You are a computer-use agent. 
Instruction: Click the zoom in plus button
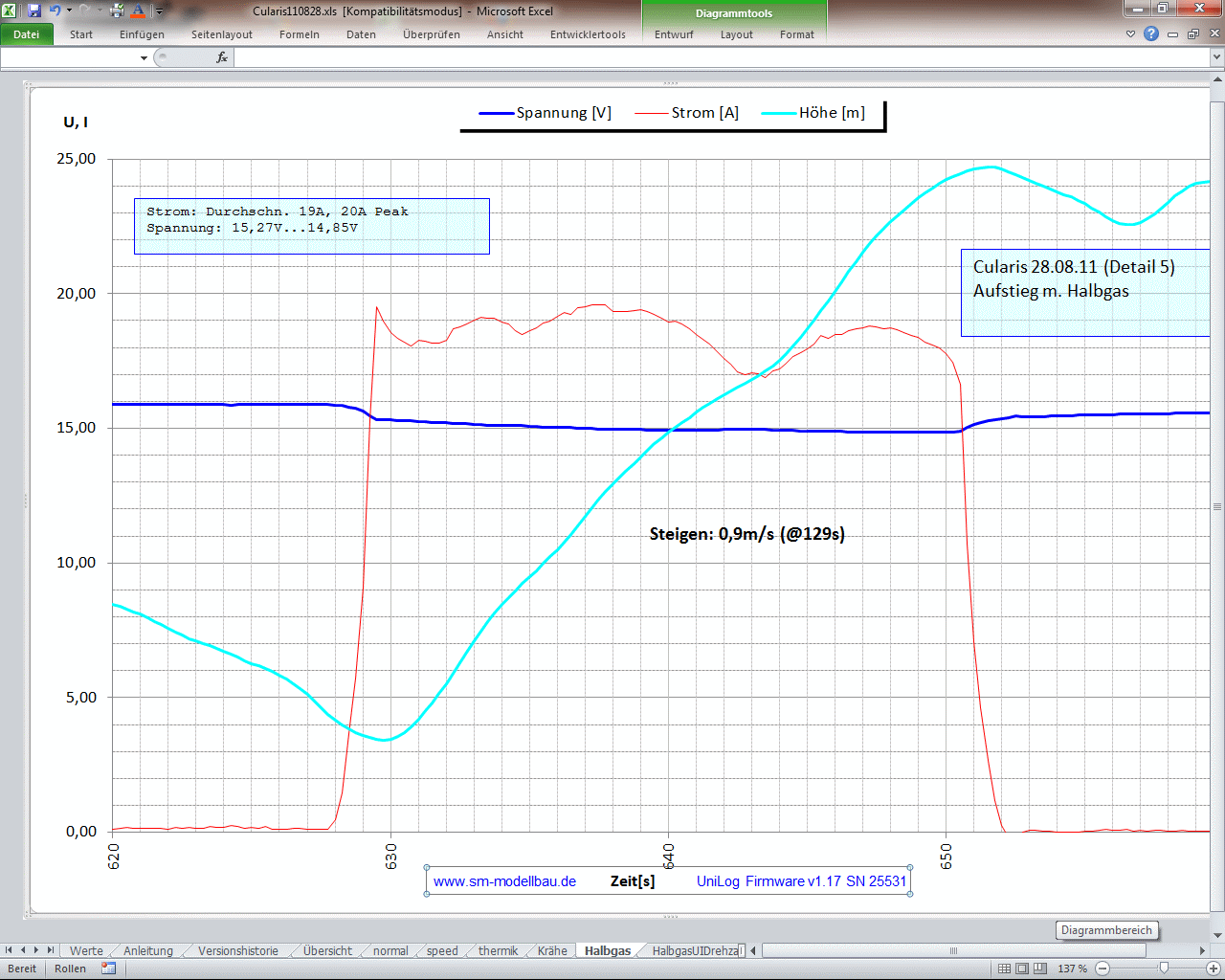1214,969
